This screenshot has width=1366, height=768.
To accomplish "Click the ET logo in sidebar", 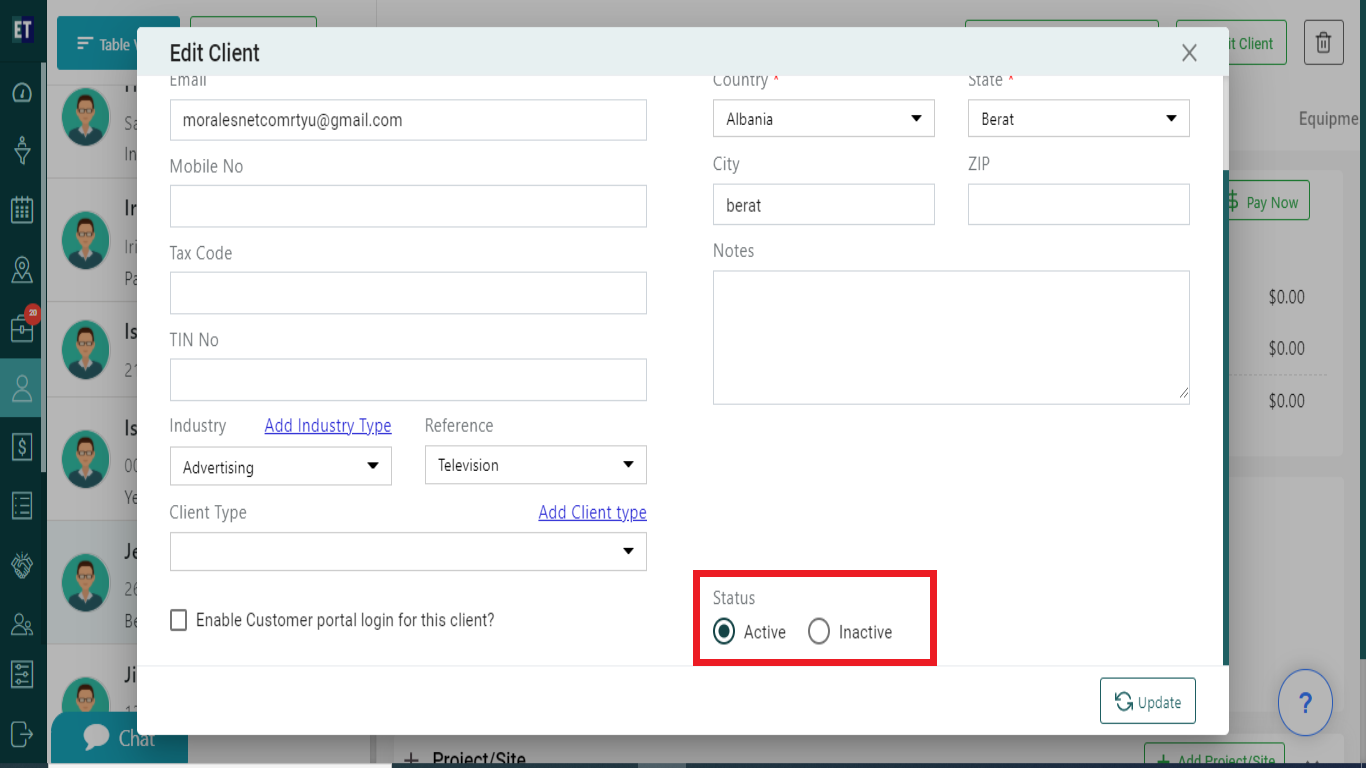I will (23, 29).
